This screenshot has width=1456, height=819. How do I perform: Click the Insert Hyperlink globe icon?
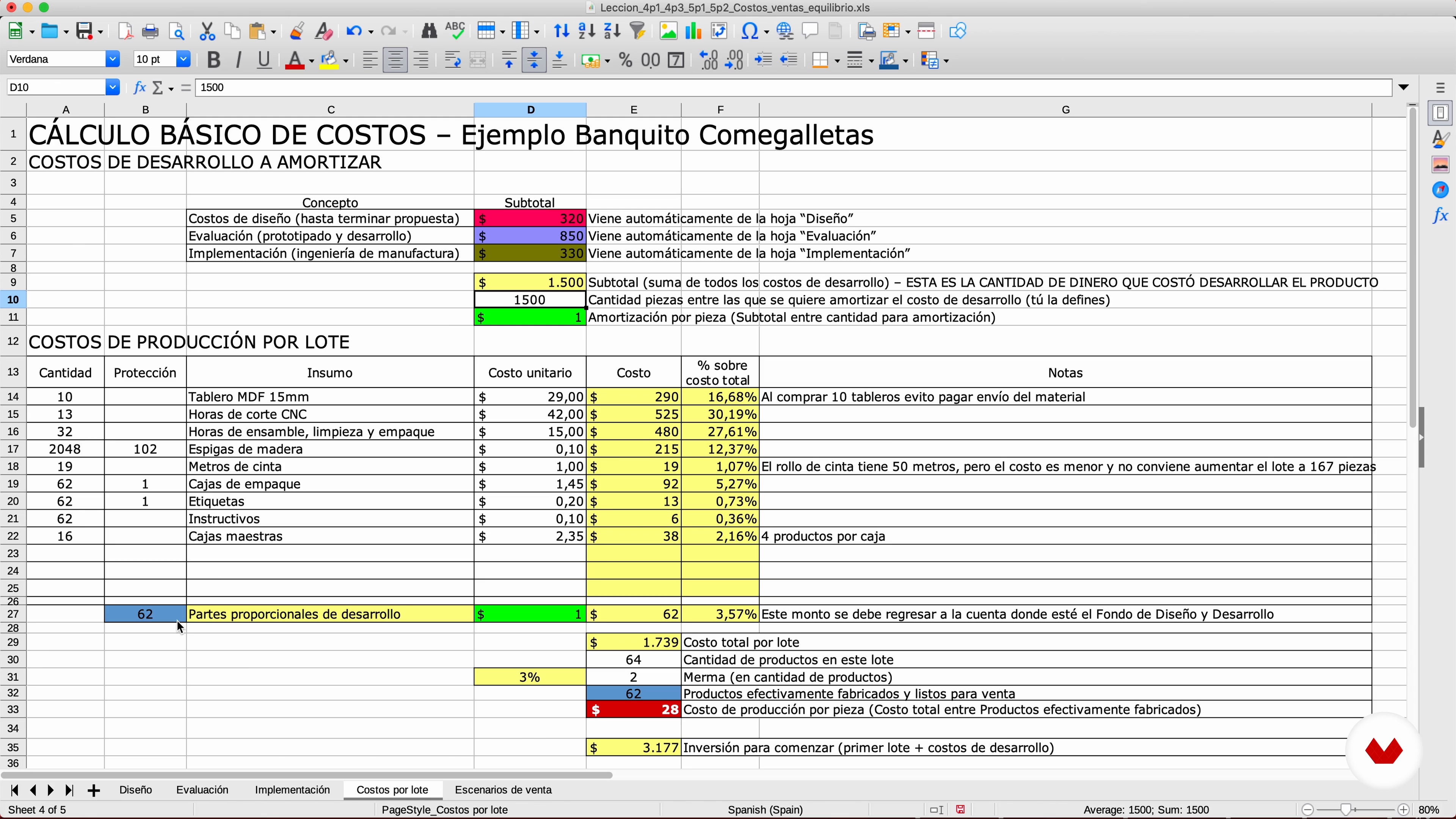[x=784, y=31]
